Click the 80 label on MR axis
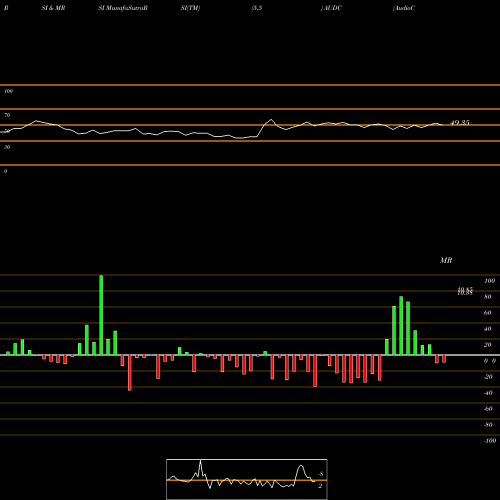 488,297
